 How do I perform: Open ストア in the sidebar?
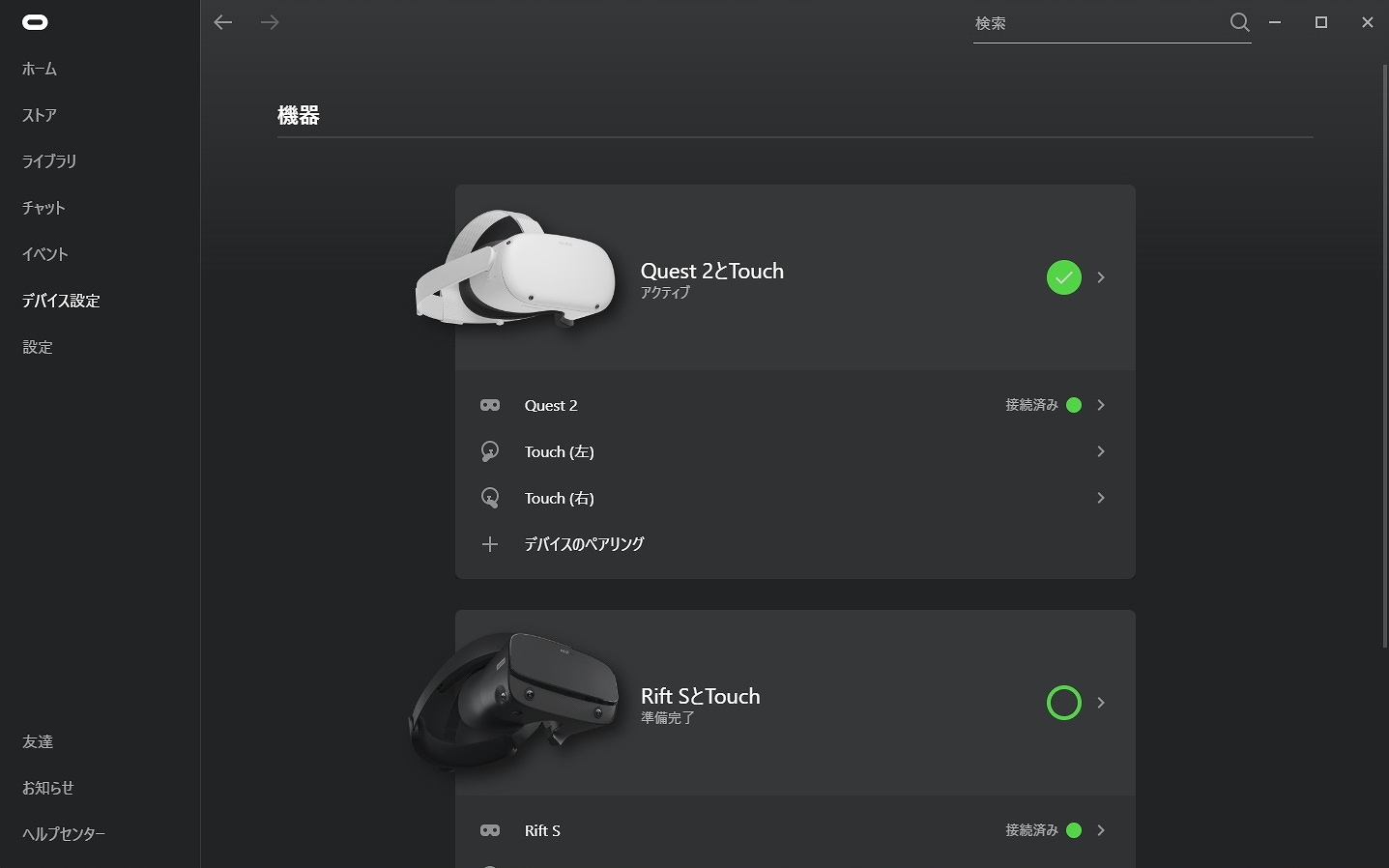[40, 115]
